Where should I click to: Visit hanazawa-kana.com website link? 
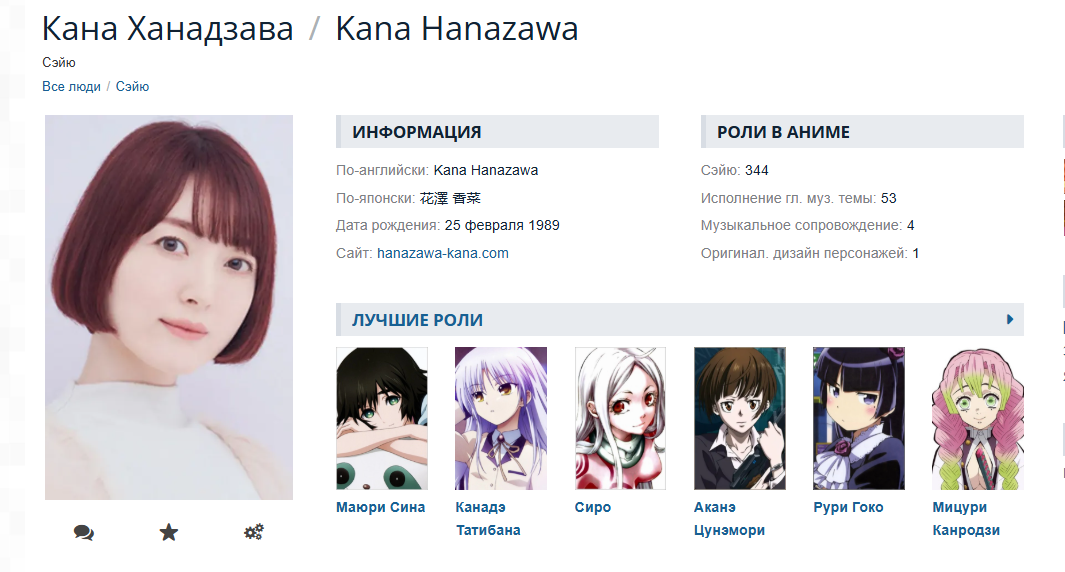pyautogui.click(x=443, y=253)
